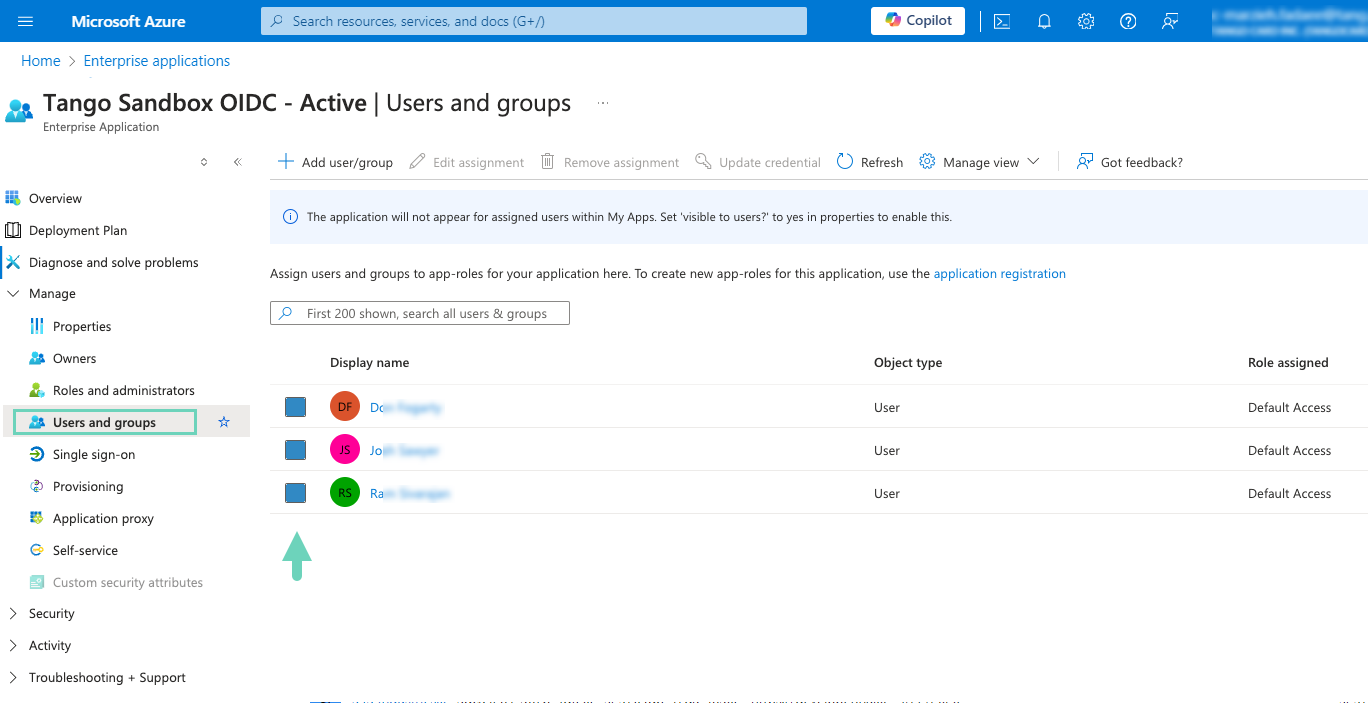
Task: Click "Default Access" in the DF row
Action: [1290, 408]
